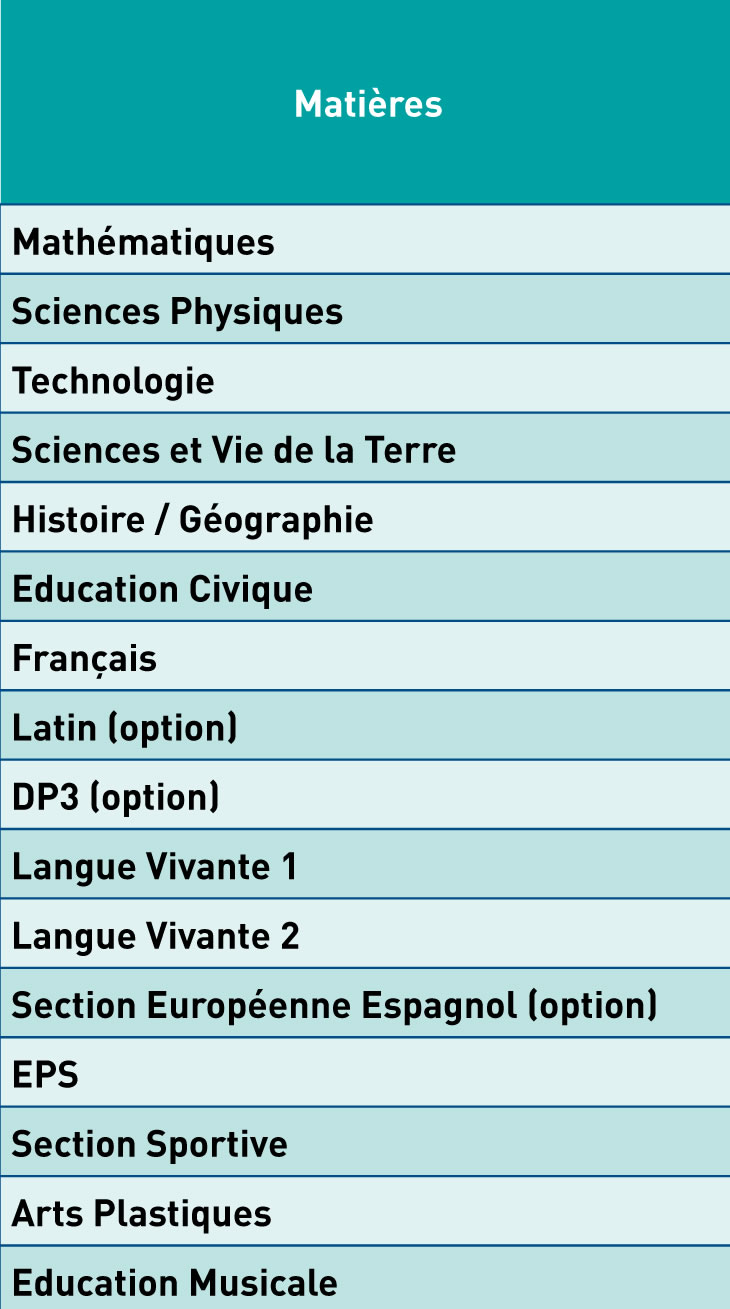Screen dimensions: 730x1309
Task: Select Histoire / Géographie row
Action: [x=365, y=517]
